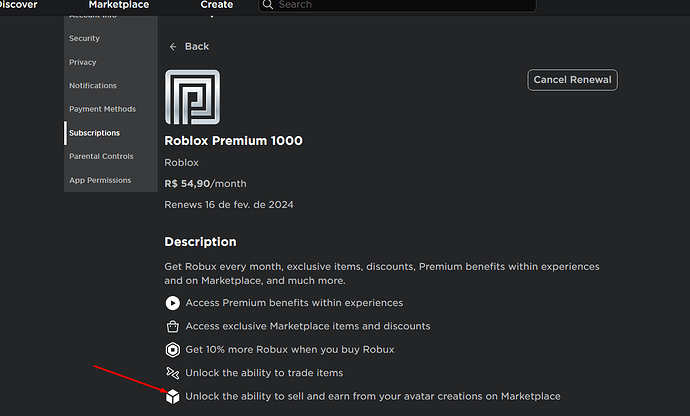The image size is (690, 416).
Task: Open the Payment Methods settings tab
Action: 102,109
